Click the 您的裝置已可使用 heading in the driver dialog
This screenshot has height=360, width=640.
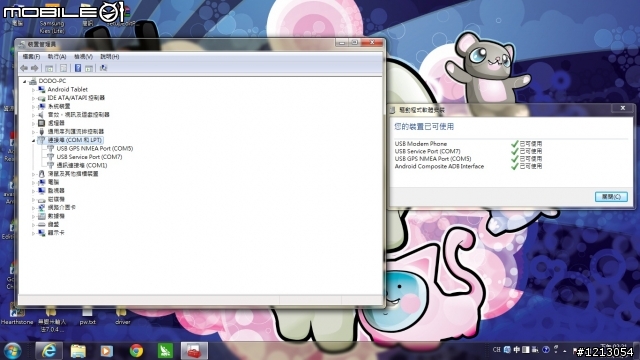(424, 127)
